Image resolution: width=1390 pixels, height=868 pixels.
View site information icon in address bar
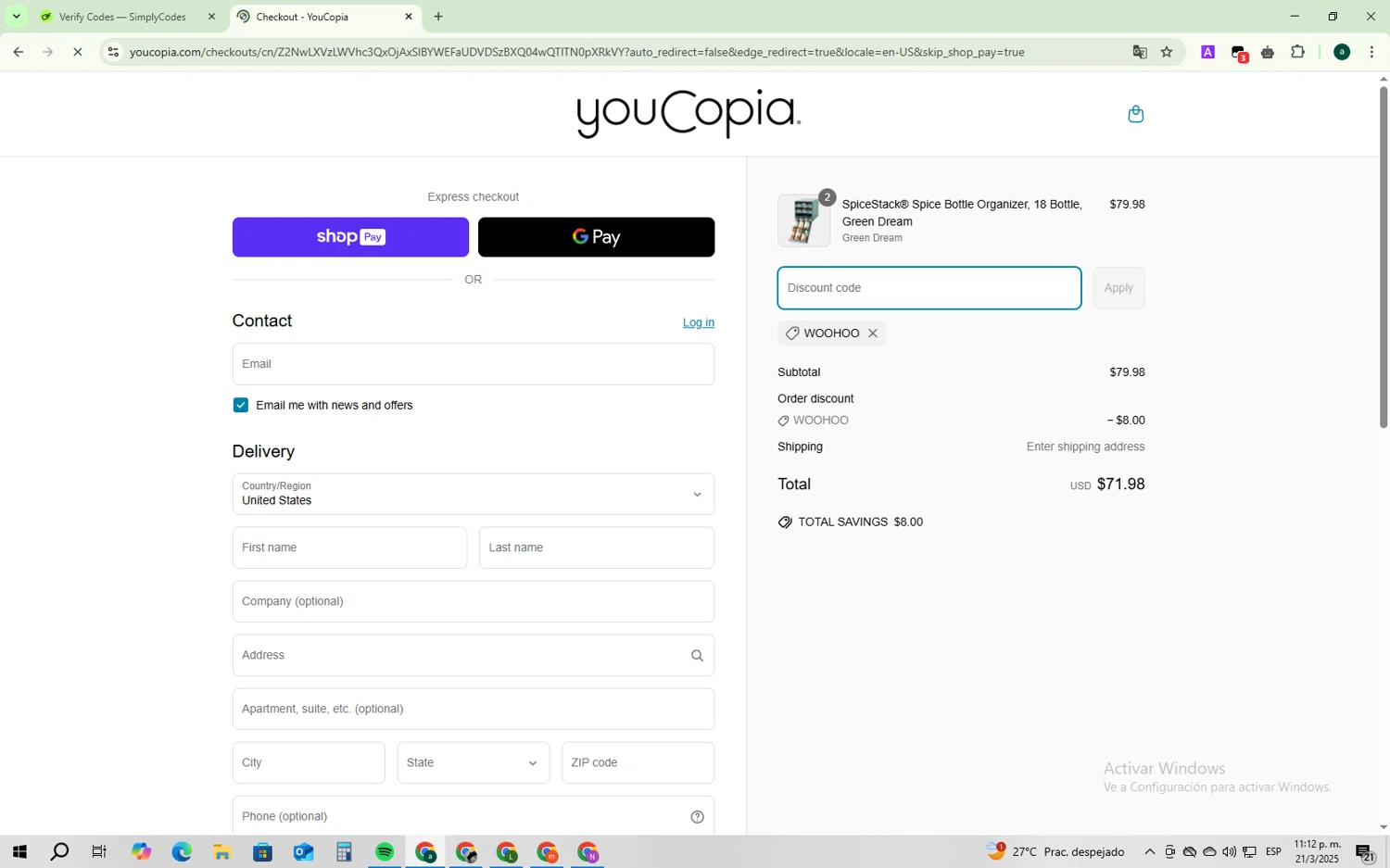point(113,52)
